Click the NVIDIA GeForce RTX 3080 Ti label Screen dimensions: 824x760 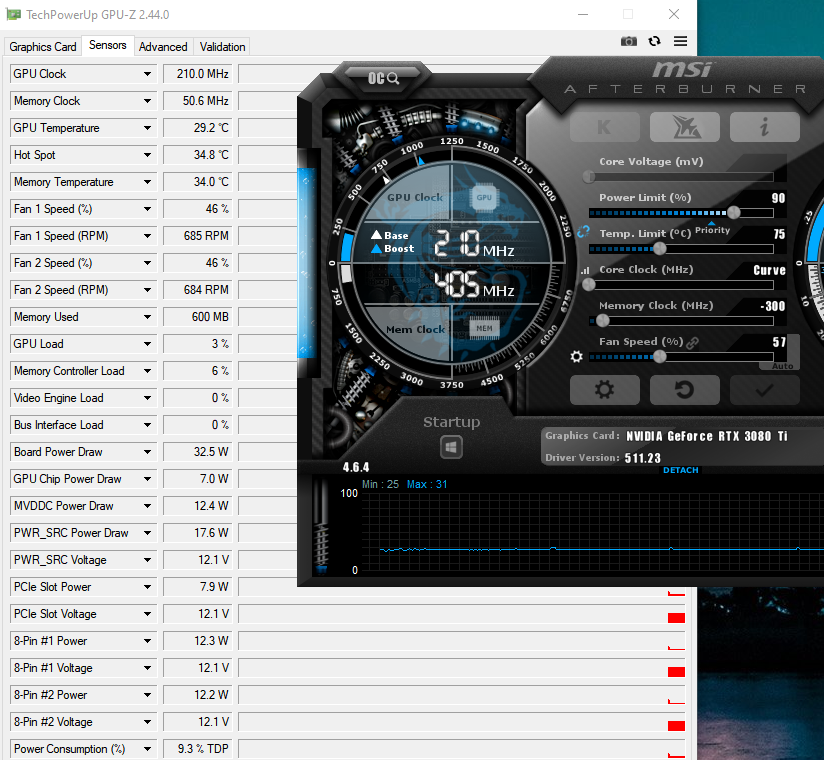pos(707,436)
